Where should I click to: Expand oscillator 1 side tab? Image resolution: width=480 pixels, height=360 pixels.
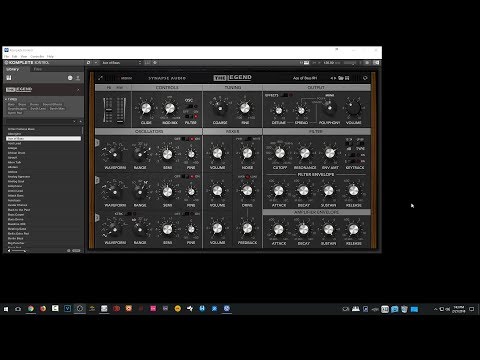[97, 142]
